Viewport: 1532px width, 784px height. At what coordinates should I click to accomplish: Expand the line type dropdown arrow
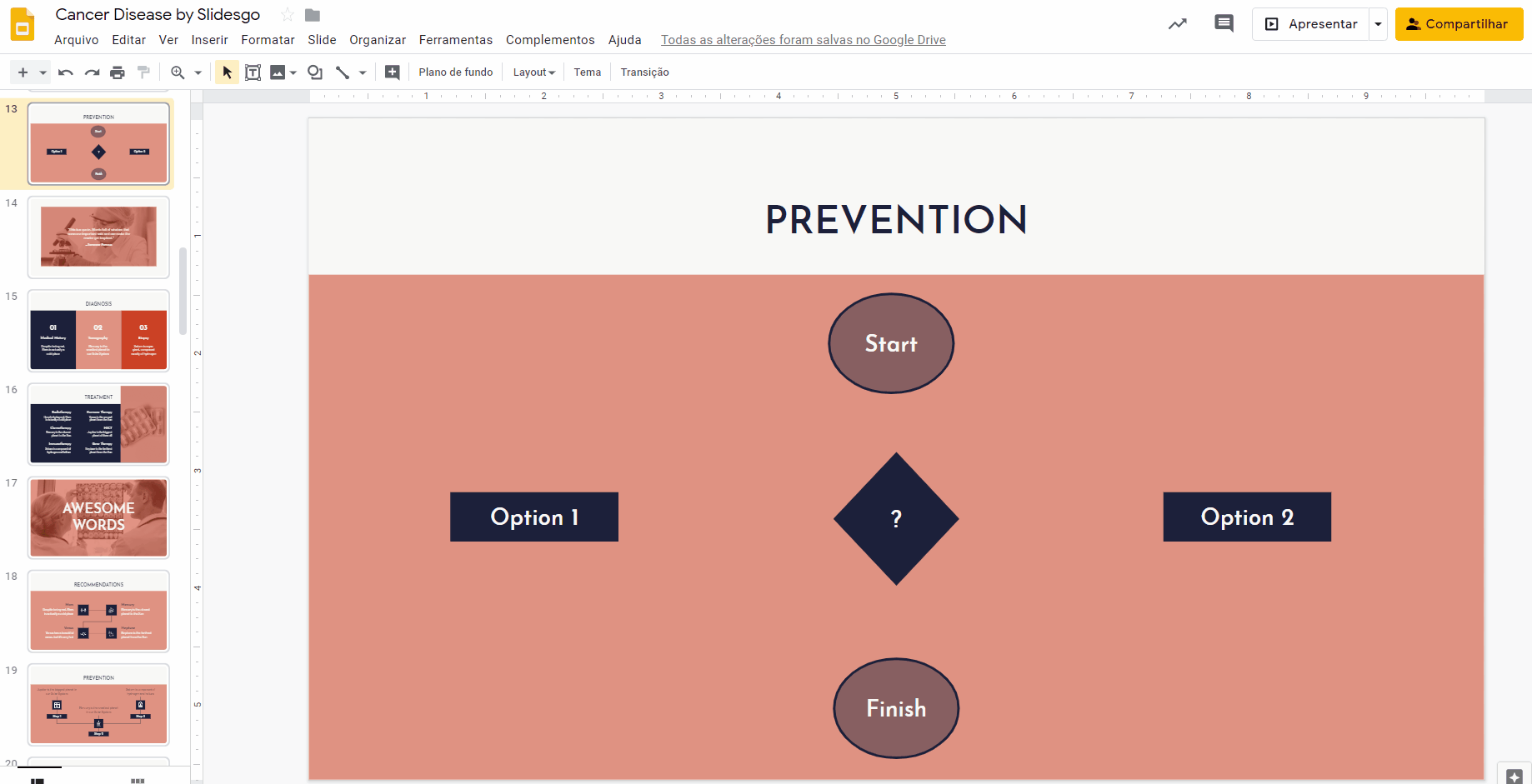[x=363, y=72]
